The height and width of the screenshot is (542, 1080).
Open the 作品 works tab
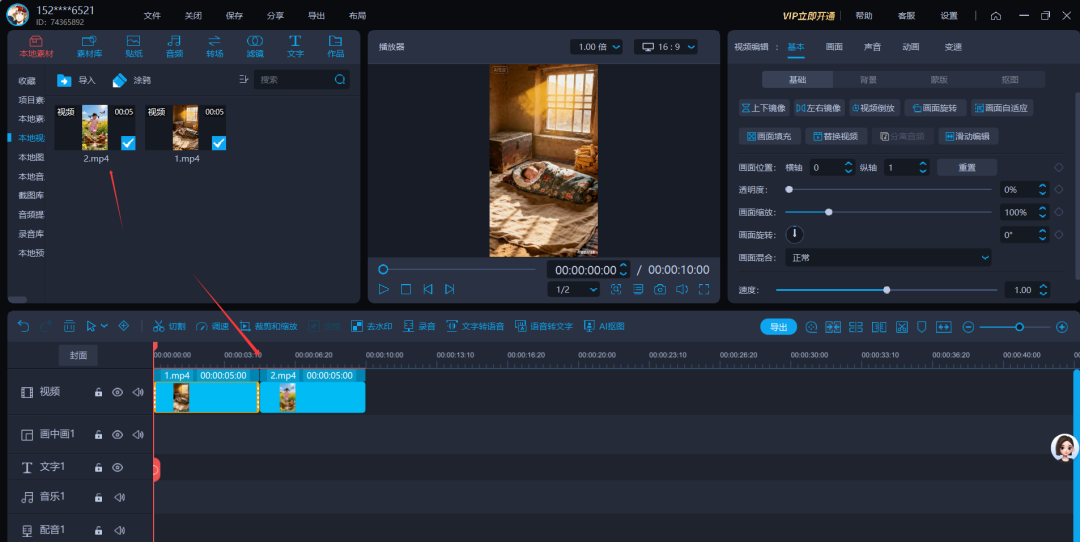335,47
